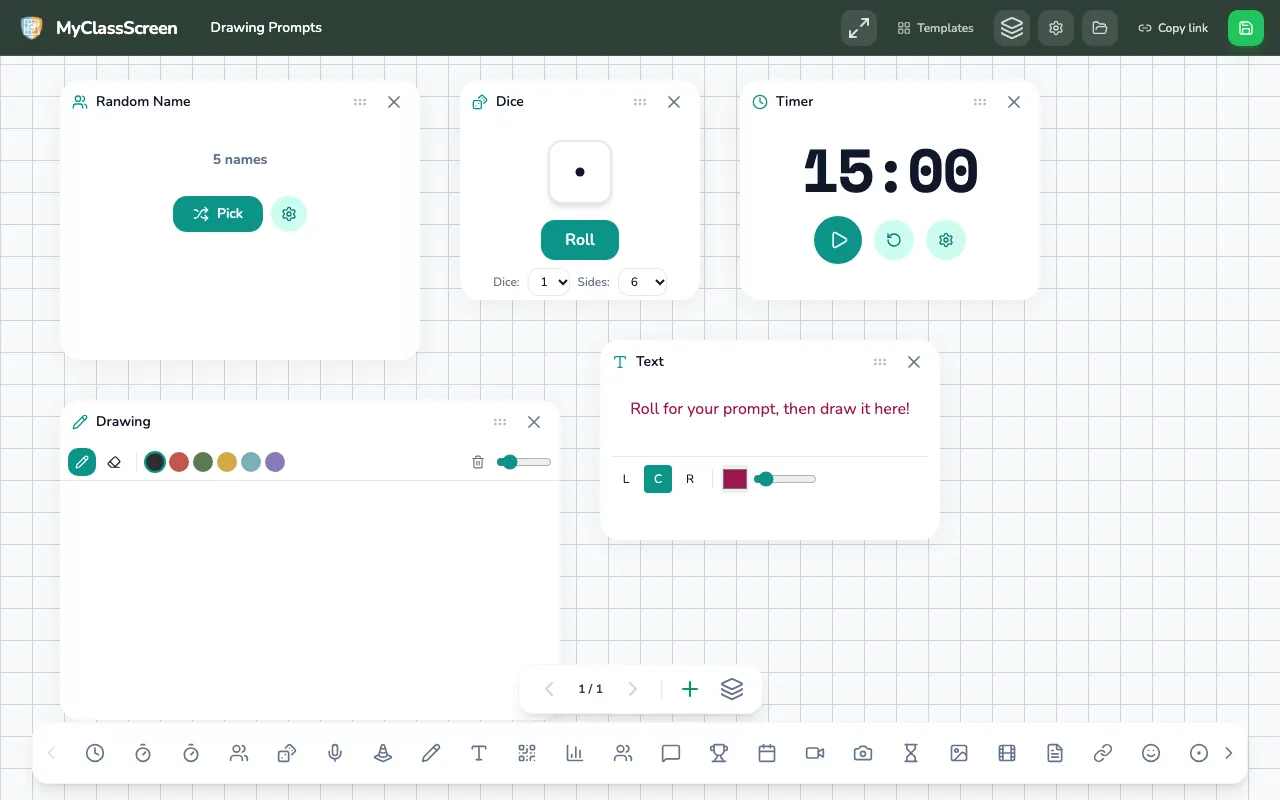The image size is (1280, 800).
Task: Open the Sides dropdown
Action: pos(643,282)
